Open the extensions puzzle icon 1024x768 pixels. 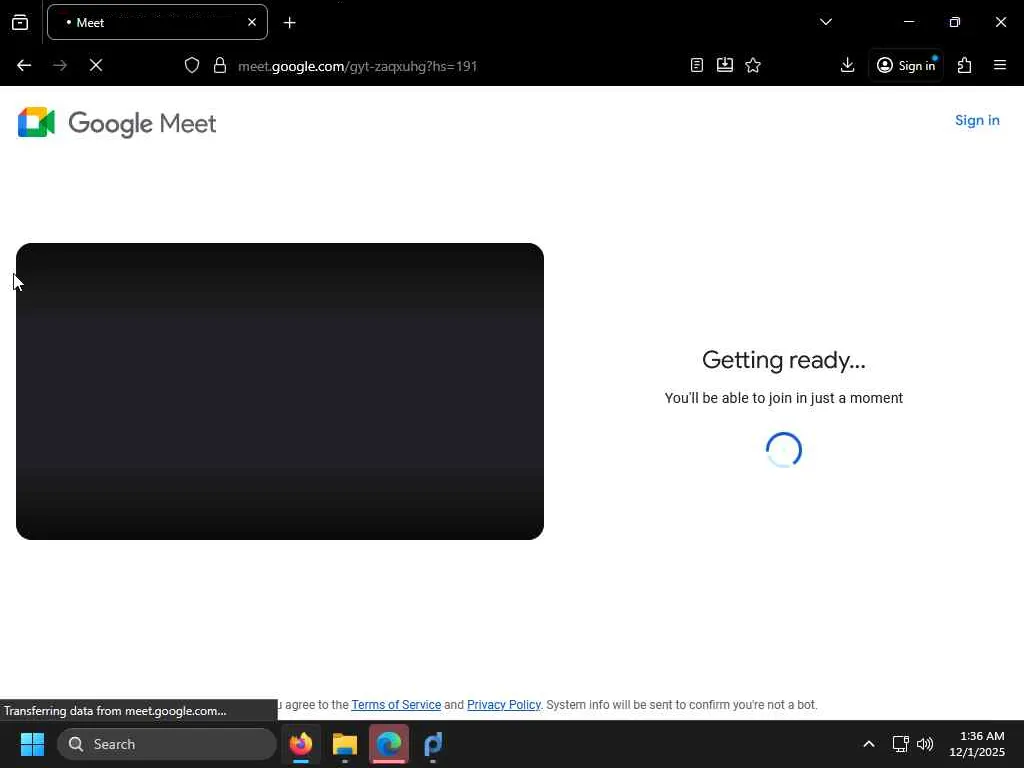point(965,65)
